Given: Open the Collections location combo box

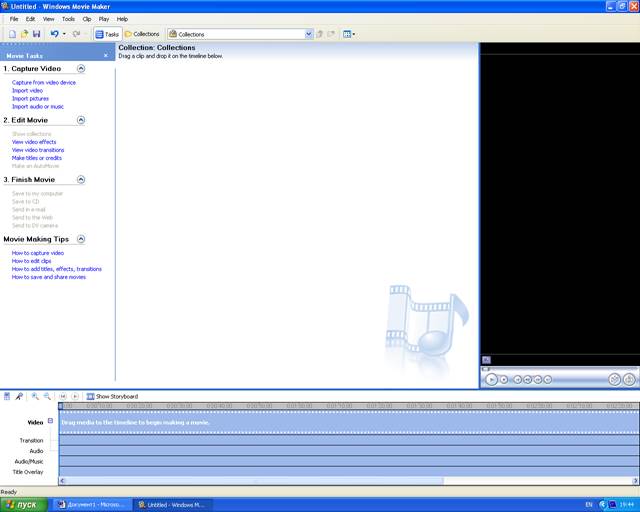Looking at the screenshot, I should pyautogui.click(x=240, y=34).
